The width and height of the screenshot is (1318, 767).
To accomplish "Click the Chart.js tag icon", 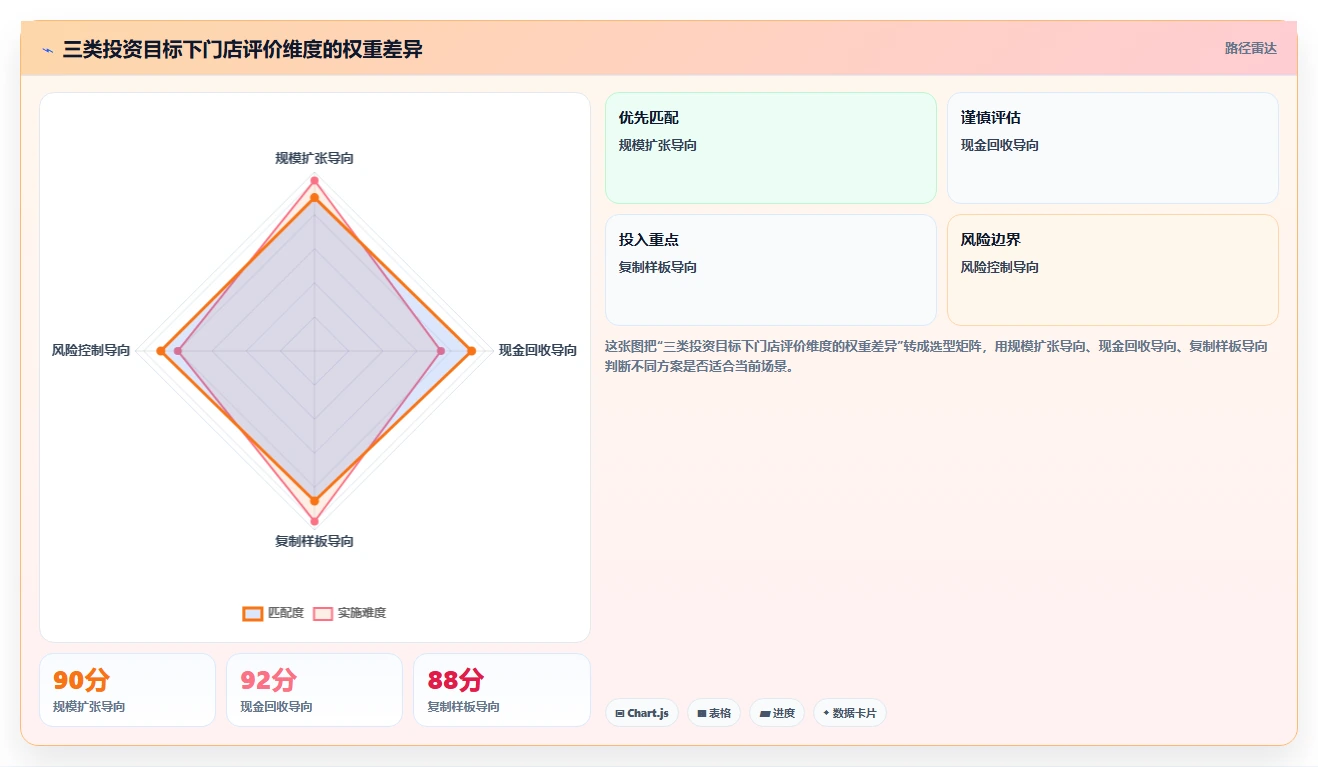I will tap(620, 713).
